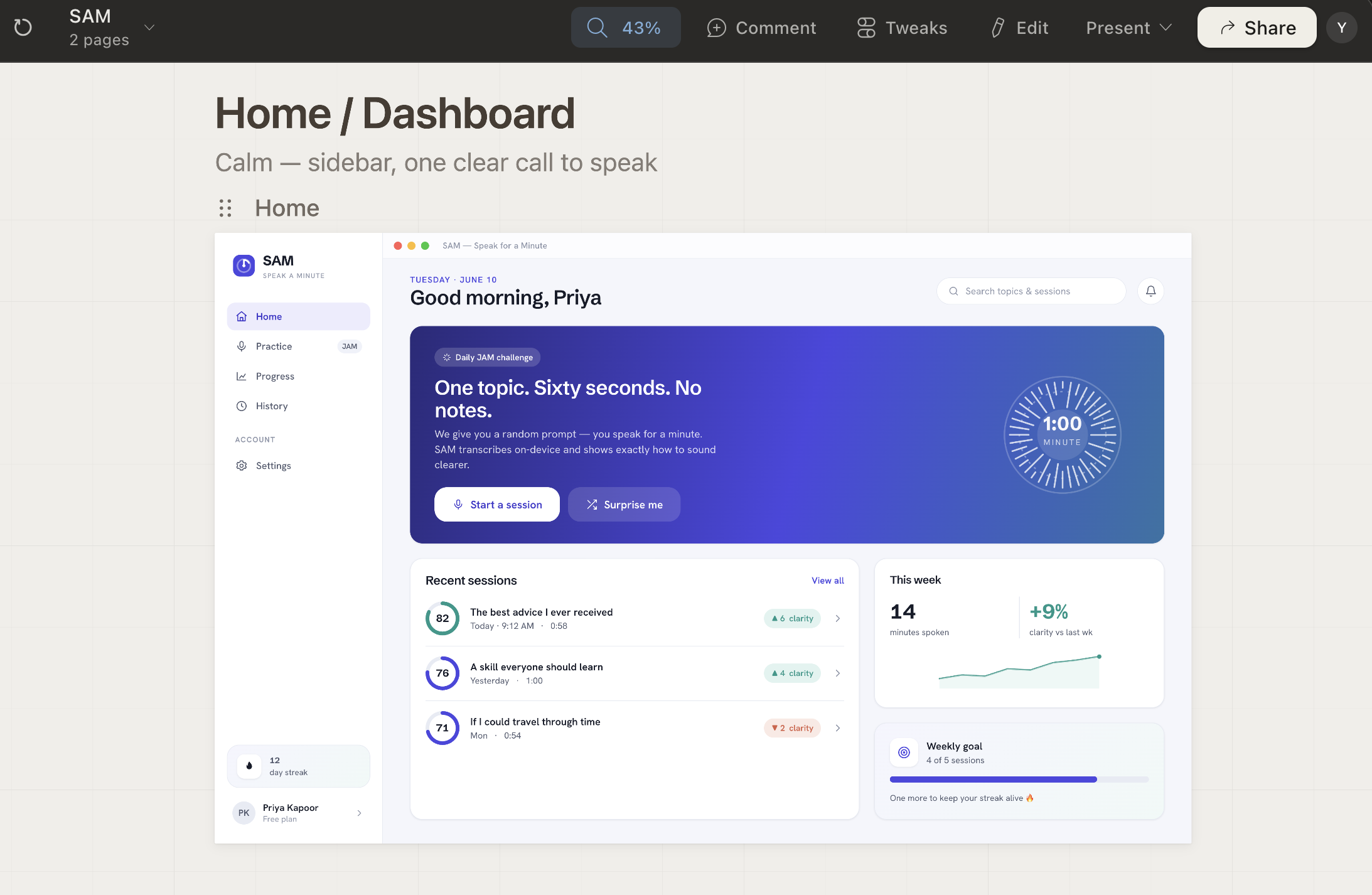Click the Progress chart icon

click(242, 376)
